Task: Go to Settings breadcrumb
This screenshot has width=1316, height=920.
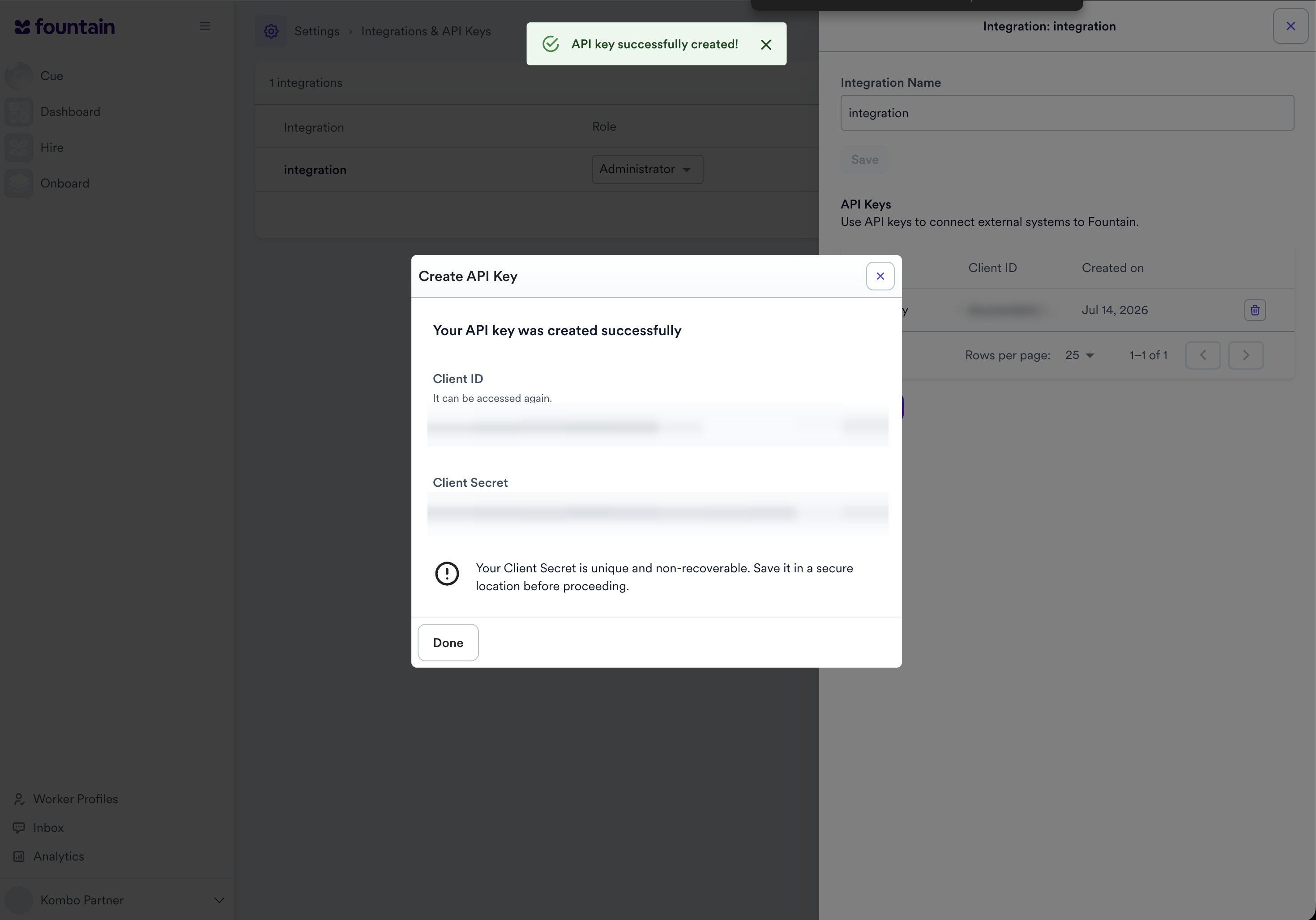Action: point(317,31)
